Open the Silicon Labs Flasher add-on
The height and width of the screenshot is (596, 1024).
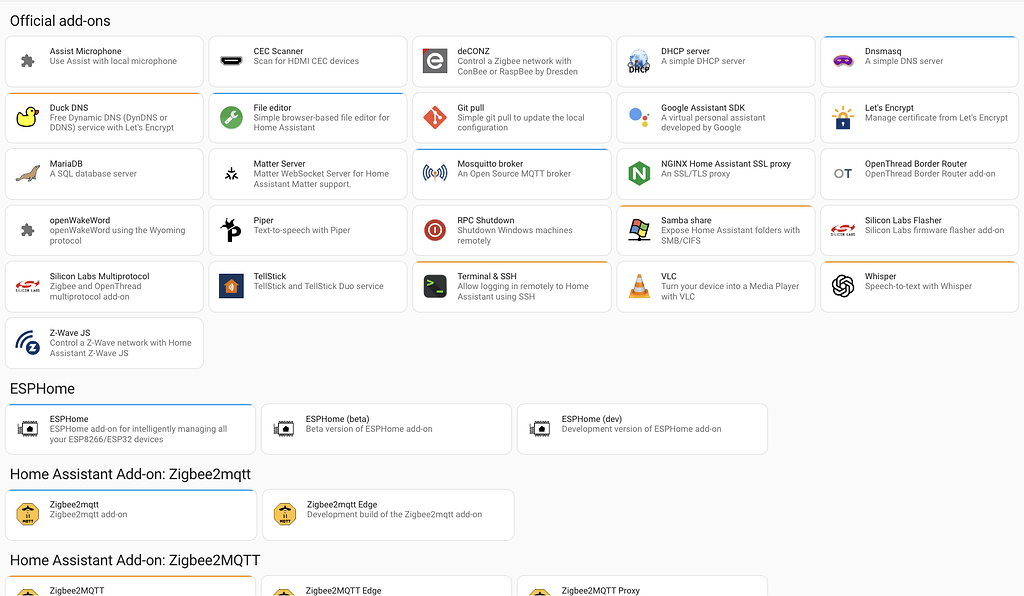coord(918,230)
